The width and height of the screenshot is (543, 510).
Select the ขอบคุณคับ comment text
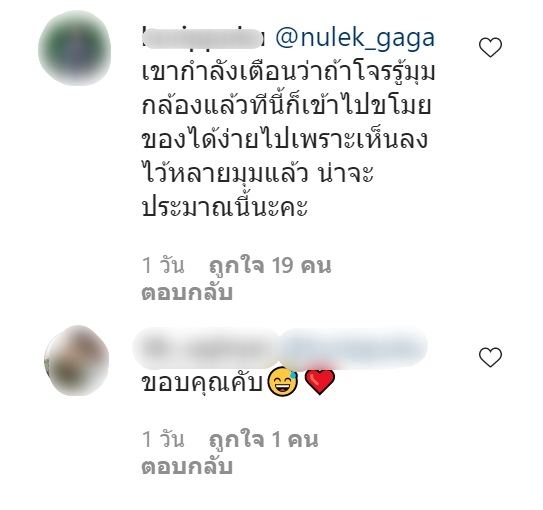coord(203,384)
